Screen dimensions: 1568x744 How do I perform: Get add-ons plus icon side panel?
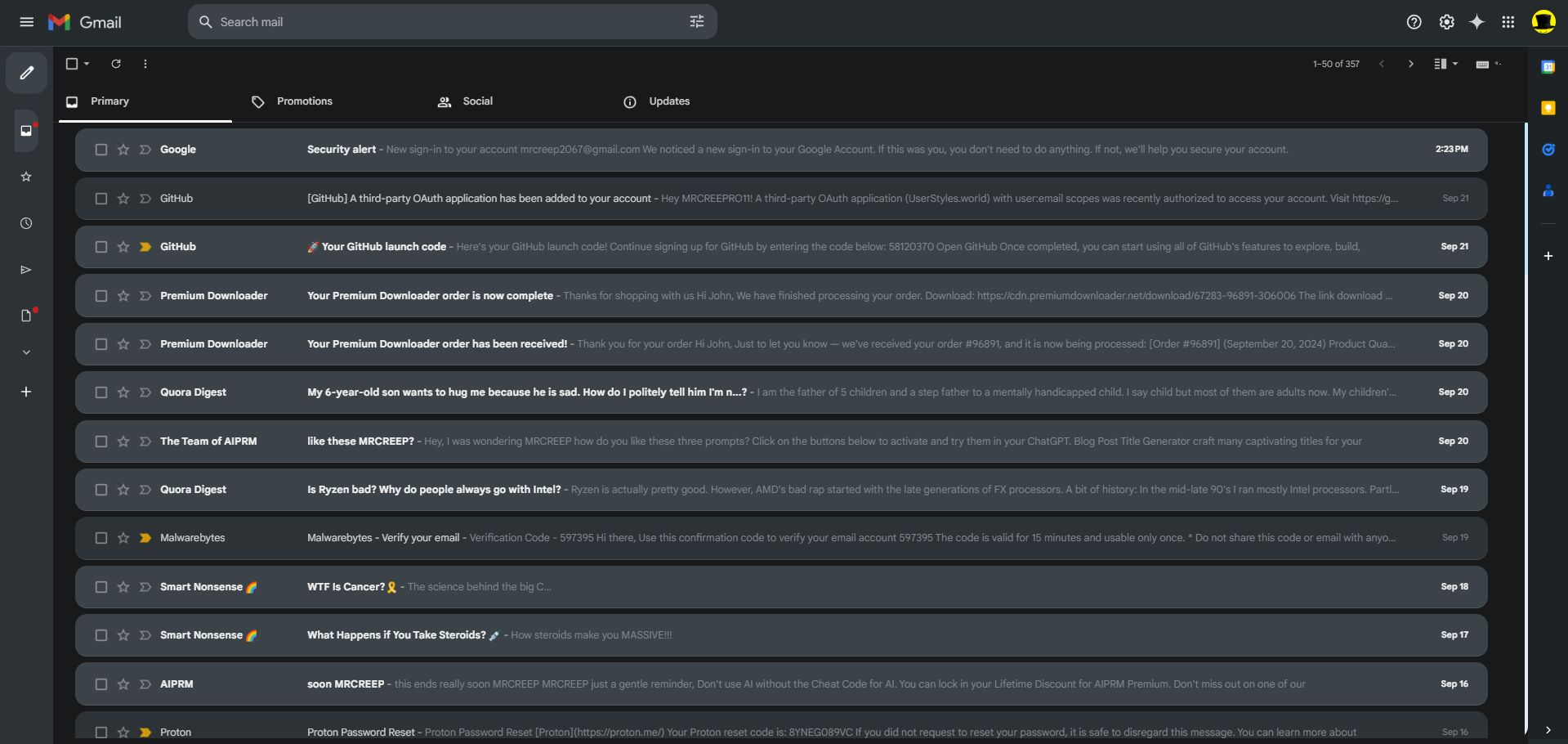(1548, 256)
